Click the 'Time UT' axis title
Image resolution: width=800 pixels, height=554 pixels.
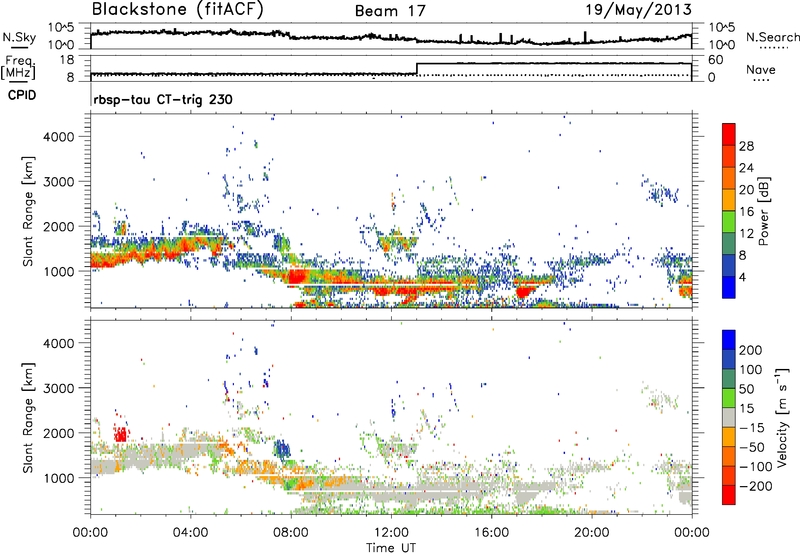[x=391, y=548]
